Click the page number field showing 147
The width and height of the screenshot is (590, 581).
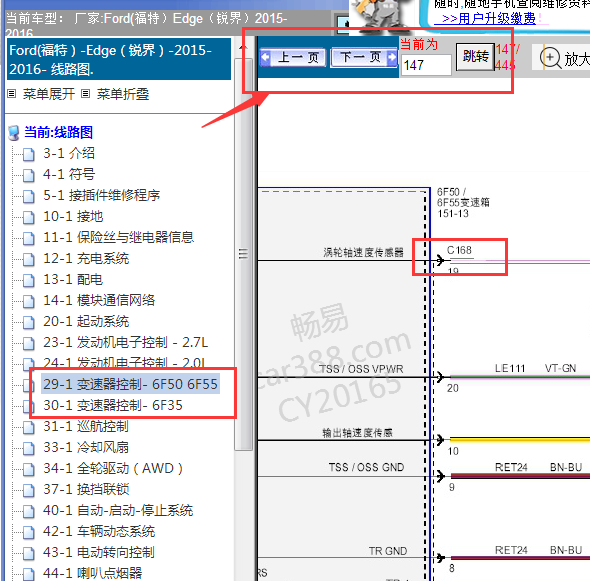click(426, 65)
